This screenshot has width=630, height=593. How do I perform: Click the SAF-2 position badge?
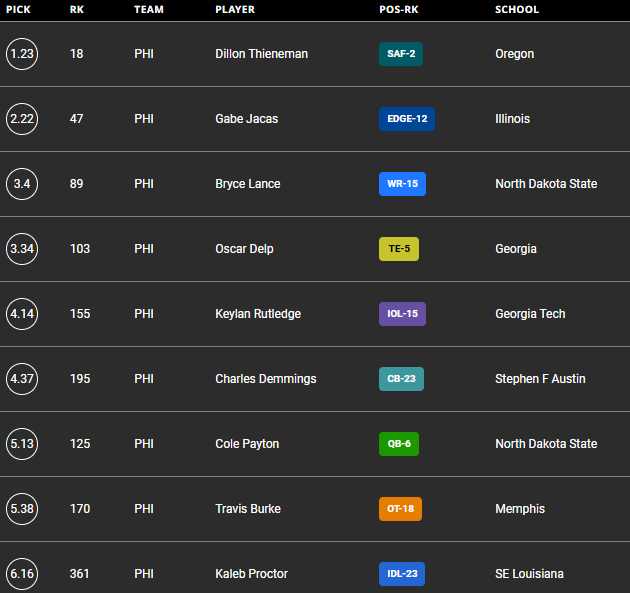click(401, 54)
